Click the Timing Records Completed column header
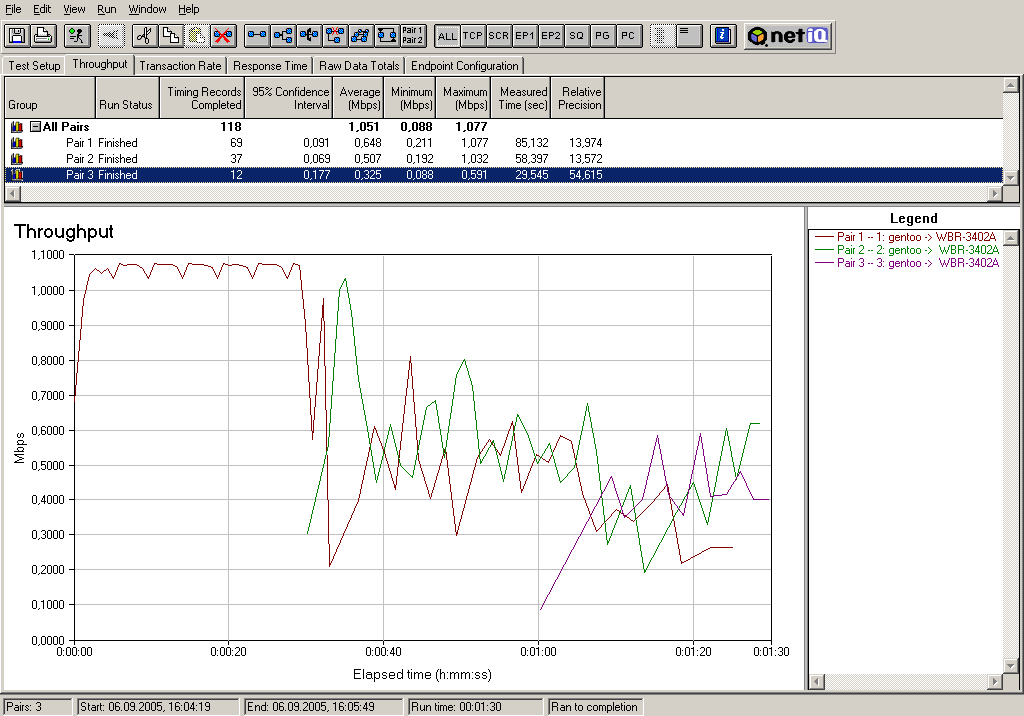This screenshot has width=1024, height=716. [202, 98]
